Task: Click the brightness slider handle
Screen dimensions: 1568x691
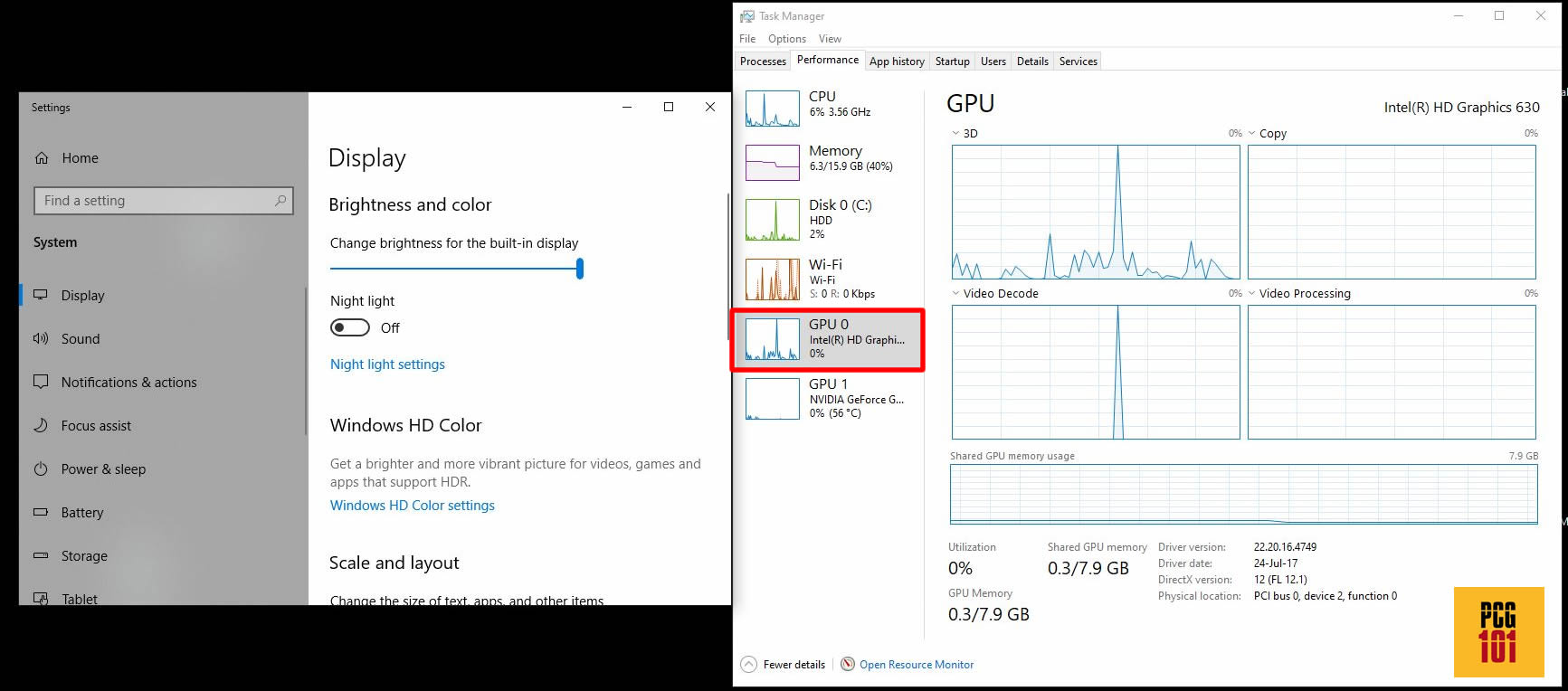Action: tap(580, 269)
